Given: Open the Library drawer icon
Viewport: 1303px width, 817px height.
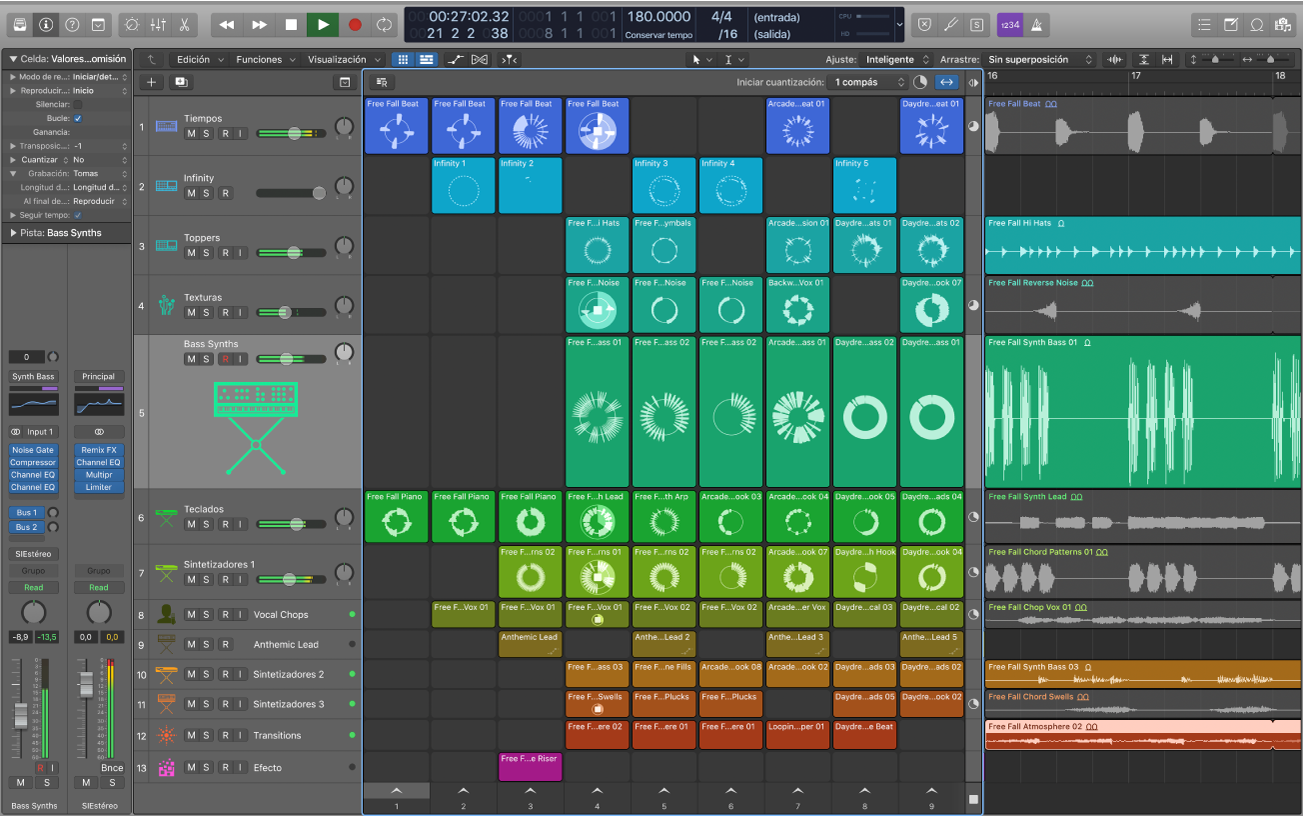Looking at the screenshot, I should pos(20,24).
